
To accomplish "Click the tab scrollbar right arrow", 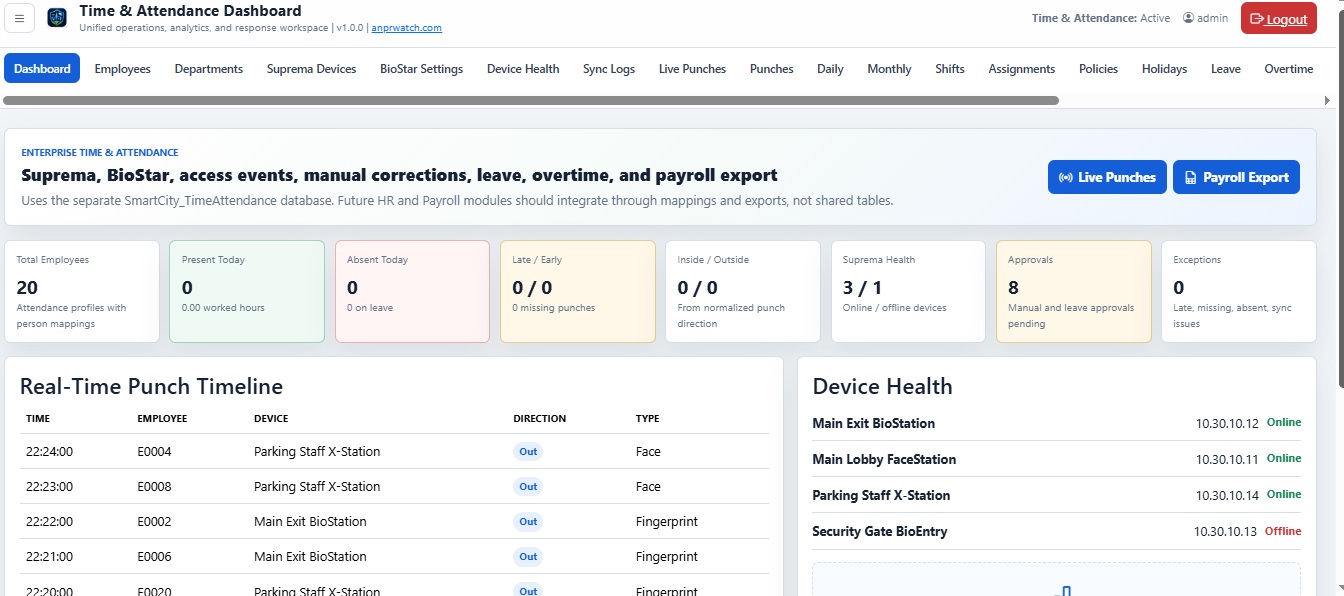I will (x=1328, y=100).
